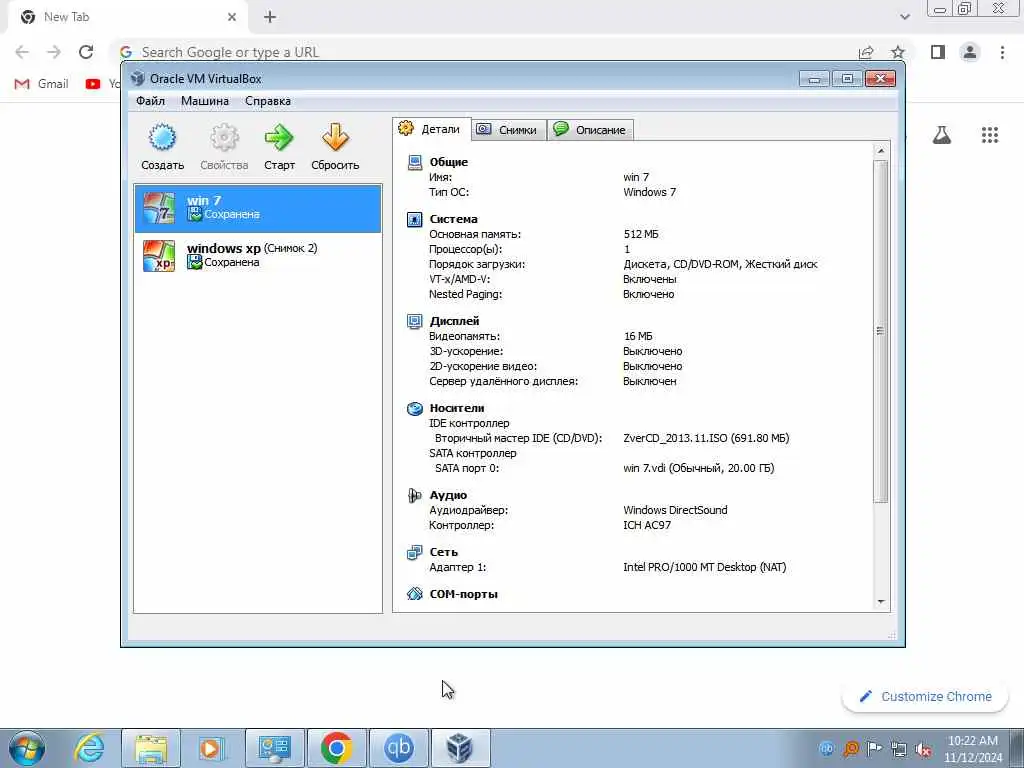Select the win 7 virtual machine

pyautogui.click(x=258, y=208)
